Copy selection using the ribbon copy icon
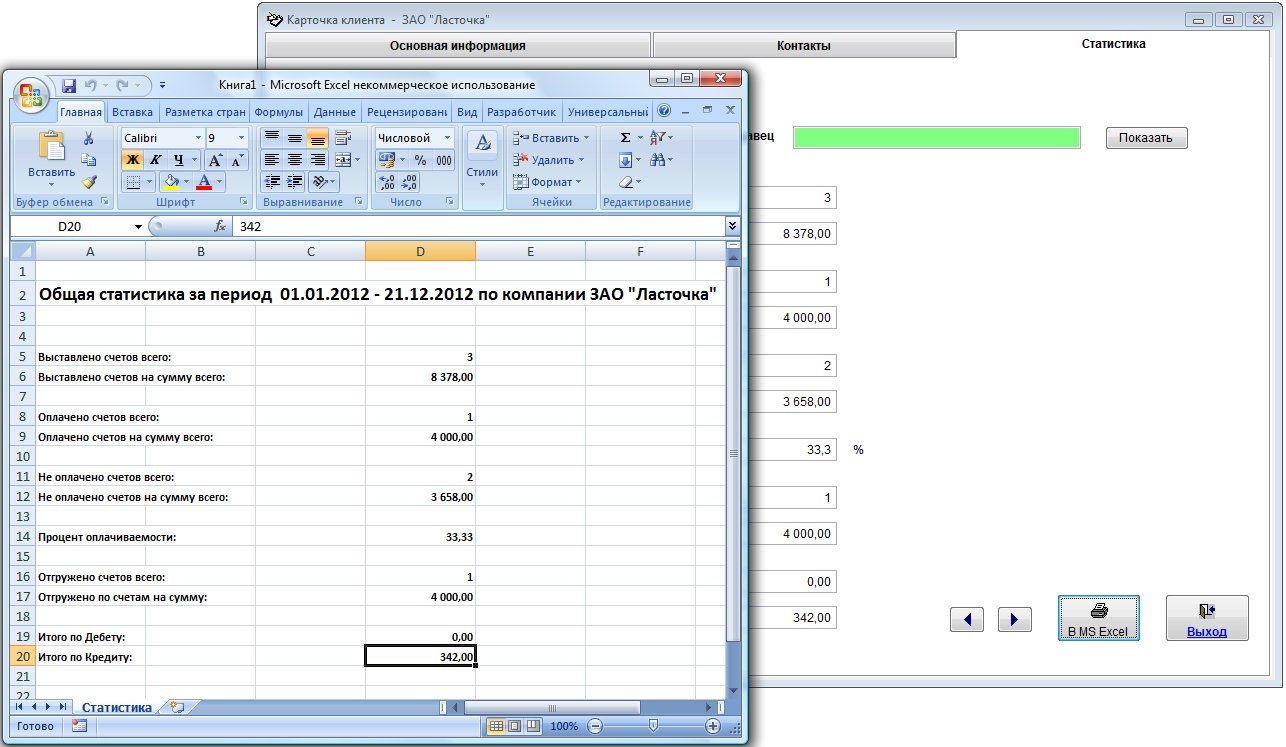Viewport: 1286px width, 747px height. point(89,160)
